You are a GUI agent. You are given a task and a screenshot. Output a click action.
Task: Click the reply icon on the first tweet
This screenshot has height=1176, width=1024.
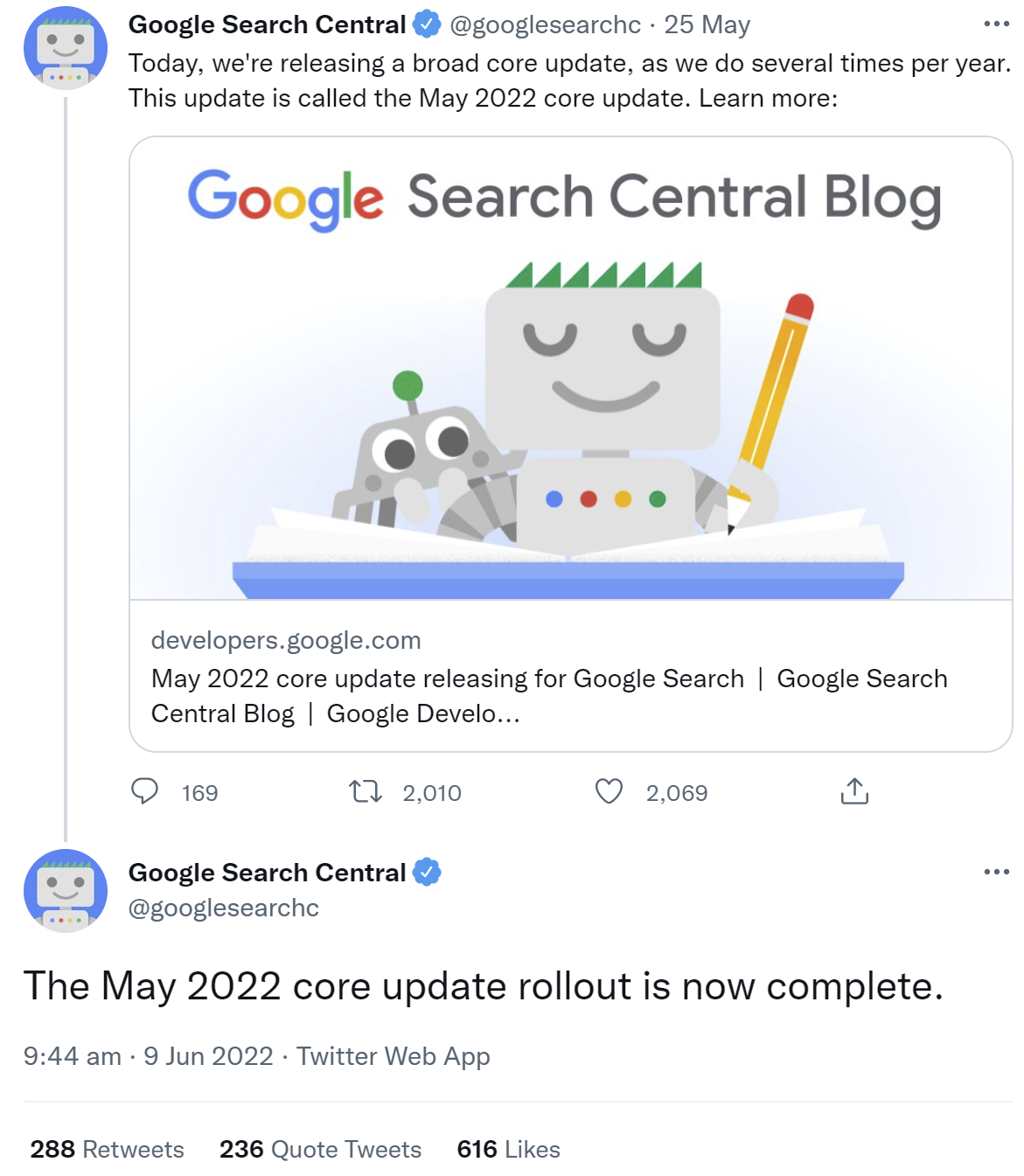147,792
